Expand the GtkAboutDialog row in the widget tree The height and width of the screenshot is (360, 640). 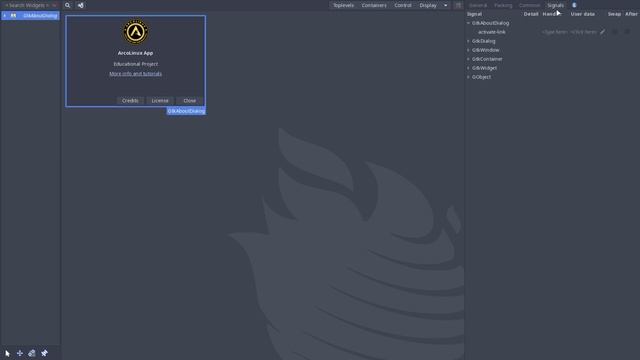point(5,16)
